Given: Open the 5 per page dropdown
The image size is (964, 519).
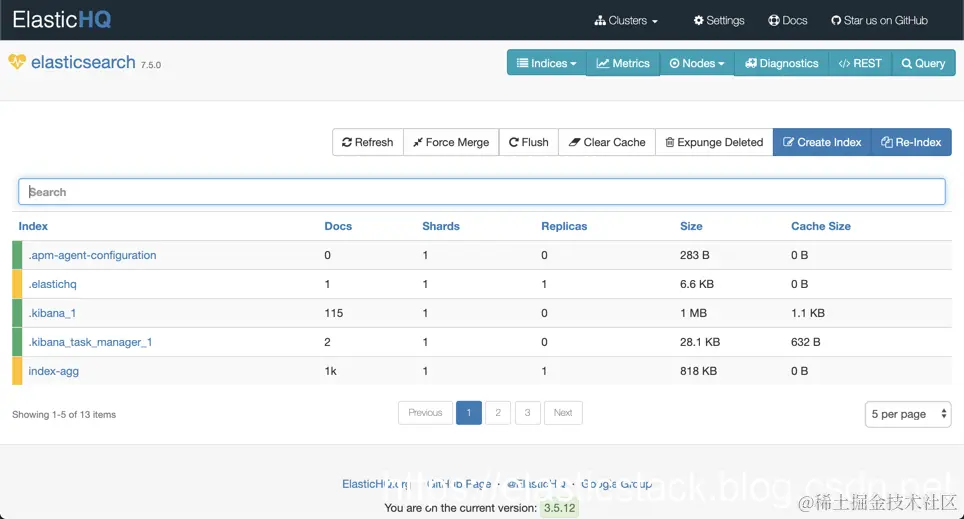Looking at the screenshot, I should (x=907, y=414).
